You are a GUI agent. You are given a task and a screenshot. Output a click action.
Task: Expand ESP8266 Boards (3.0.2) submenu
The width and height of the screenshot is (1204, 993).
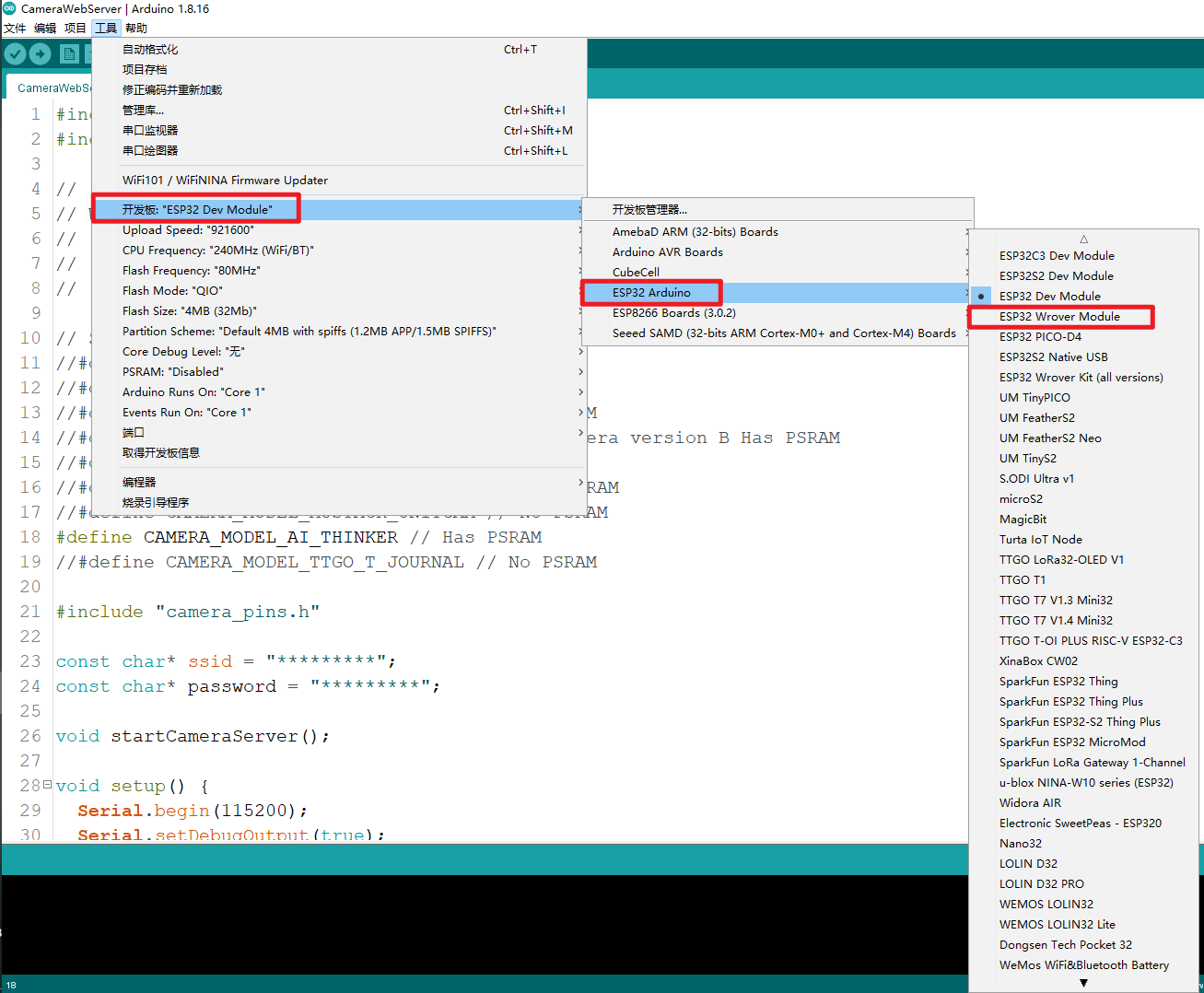pyautogui.click(x=777, y=313)
